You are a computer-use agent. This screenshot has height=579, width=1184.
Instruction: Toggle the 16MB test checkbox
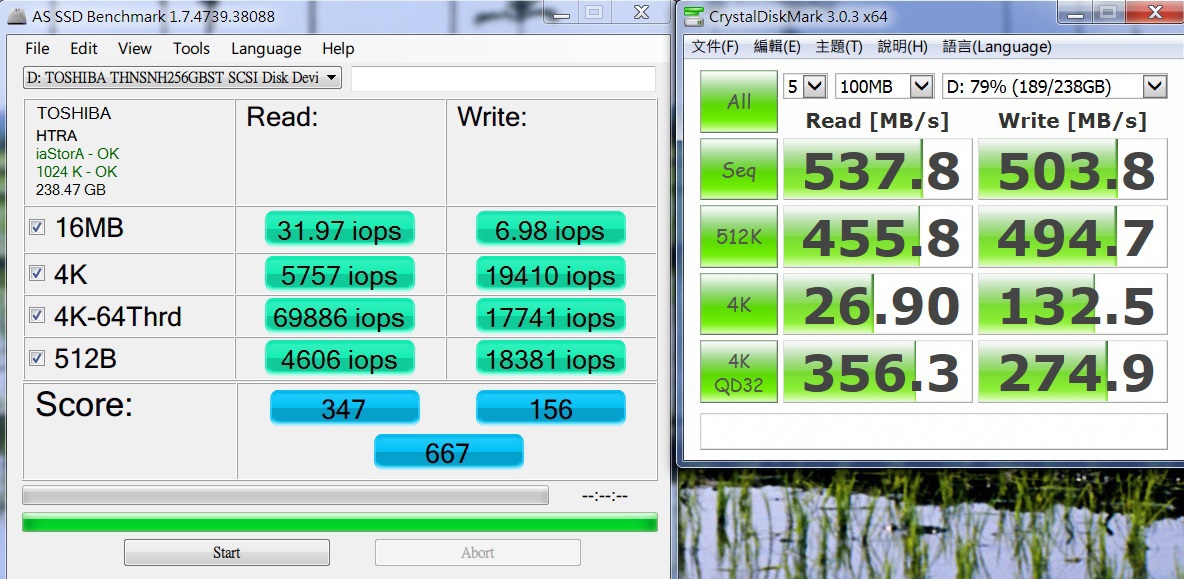tap(36, 227)
